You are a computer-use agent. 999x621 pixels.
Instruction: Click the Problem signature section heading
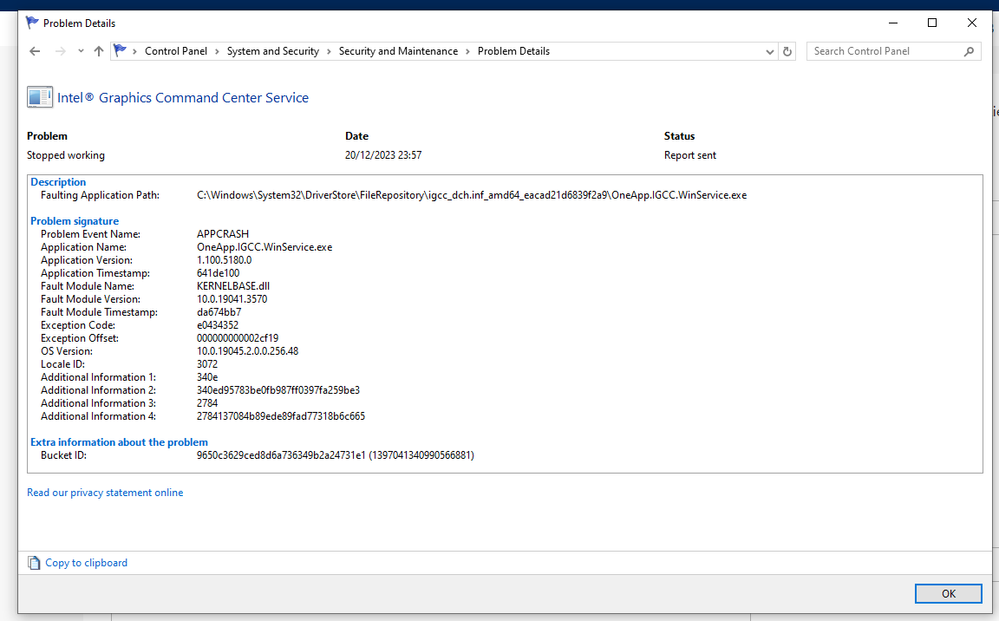pyautogui.click(x=75, y=221)
